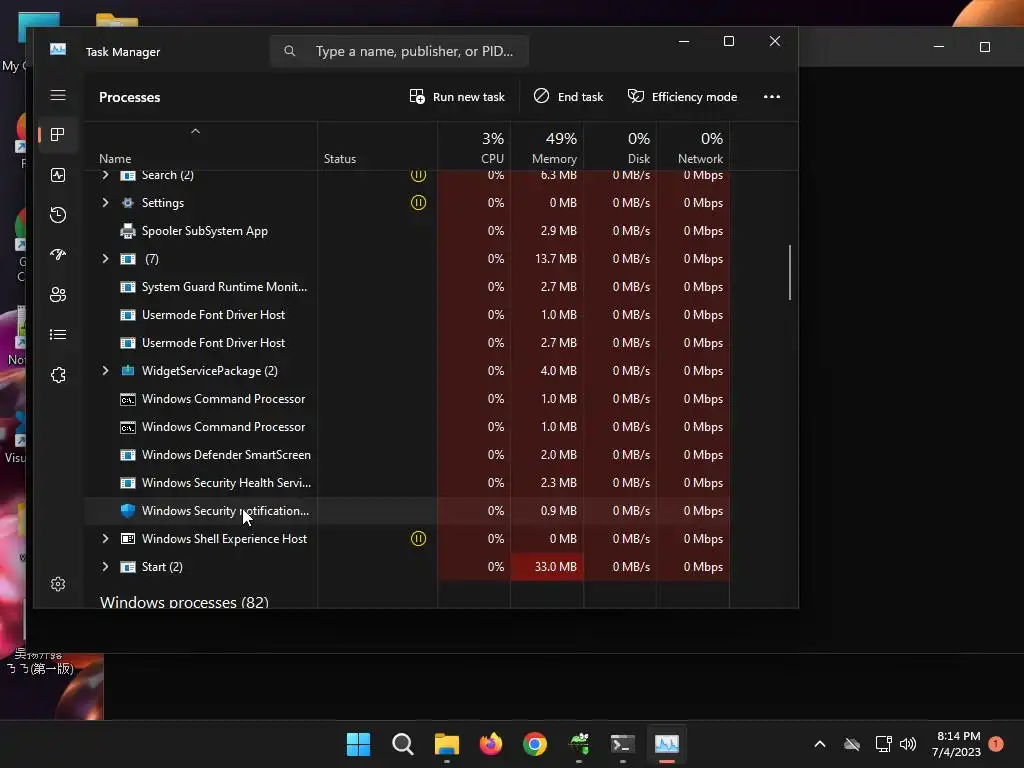
Task: Open the notification bell badge in taskbar
Action: pyautogui.click(x=996, y=744)
